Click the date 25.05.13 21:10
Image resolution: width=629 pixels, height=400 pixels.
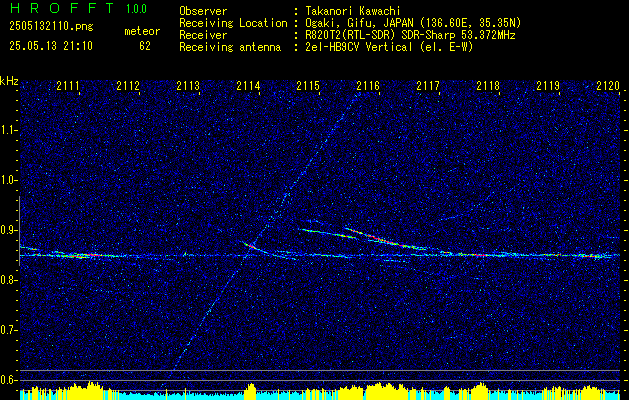[x=51, y=46]
